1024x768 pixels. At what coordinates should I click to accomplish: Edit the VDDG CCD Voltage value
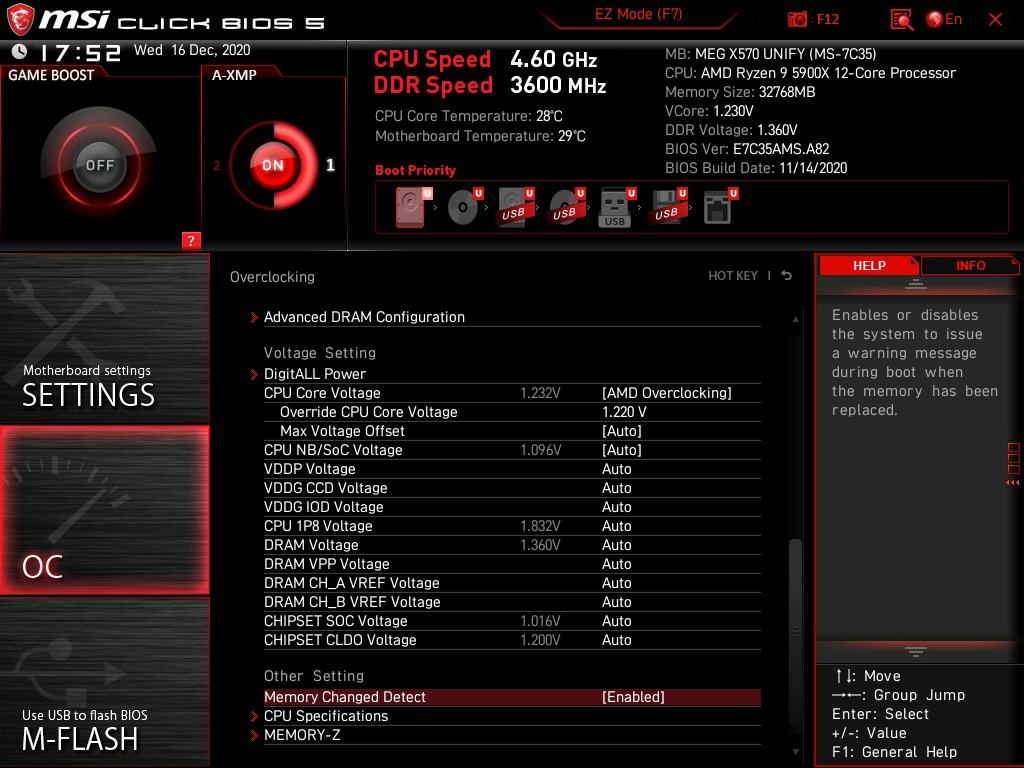[616, 488]
